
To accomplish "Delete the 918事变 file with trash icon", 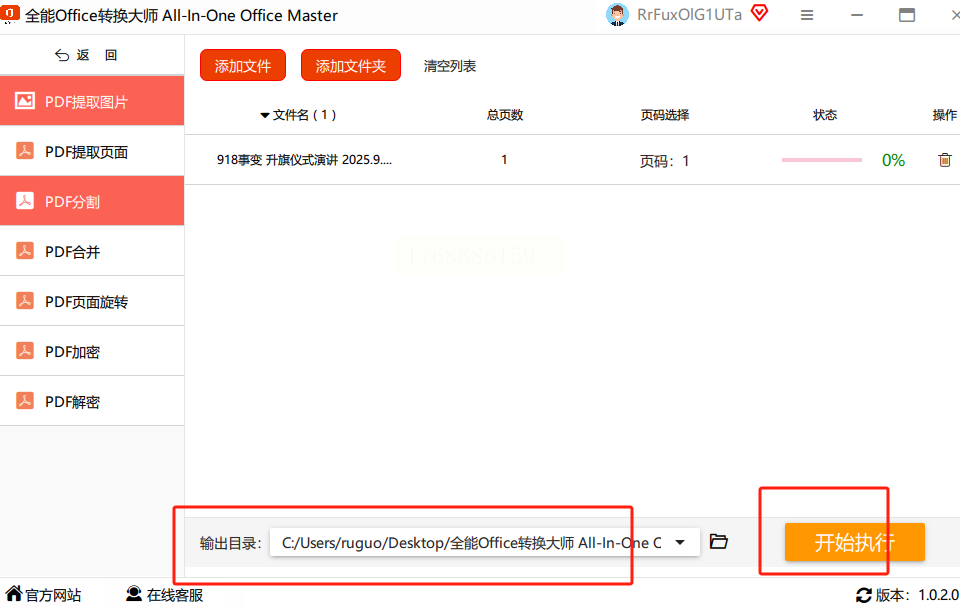I will point(945,160).
